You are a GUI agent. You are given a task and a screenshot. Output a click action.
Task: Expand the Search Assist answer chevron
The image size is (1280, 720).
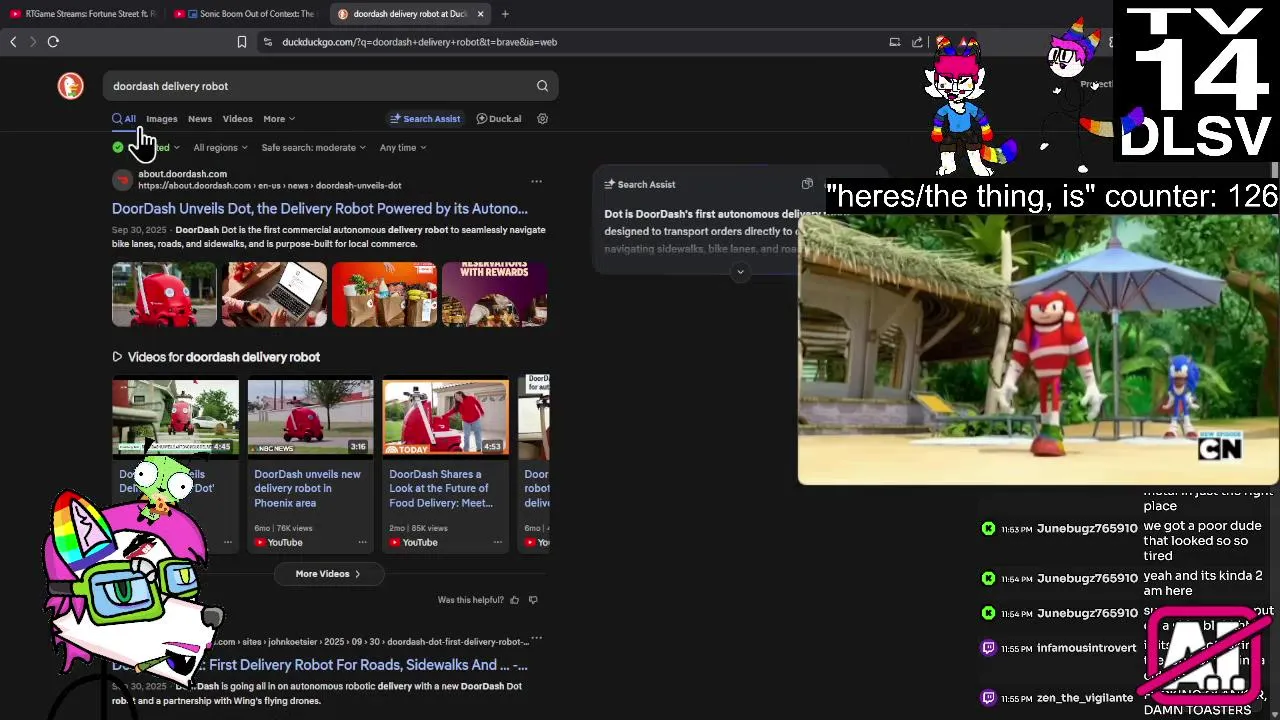pyautogui.click(x=740, y=271)
